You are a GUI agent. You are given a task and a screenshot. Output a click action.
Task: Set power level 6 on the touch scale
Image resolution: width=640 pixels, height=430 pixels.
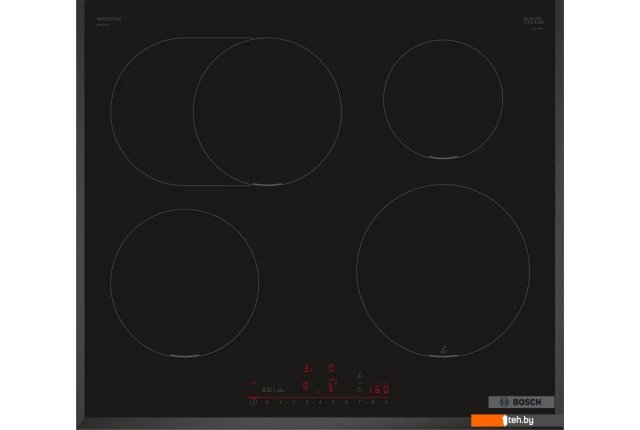click(346, 402)
